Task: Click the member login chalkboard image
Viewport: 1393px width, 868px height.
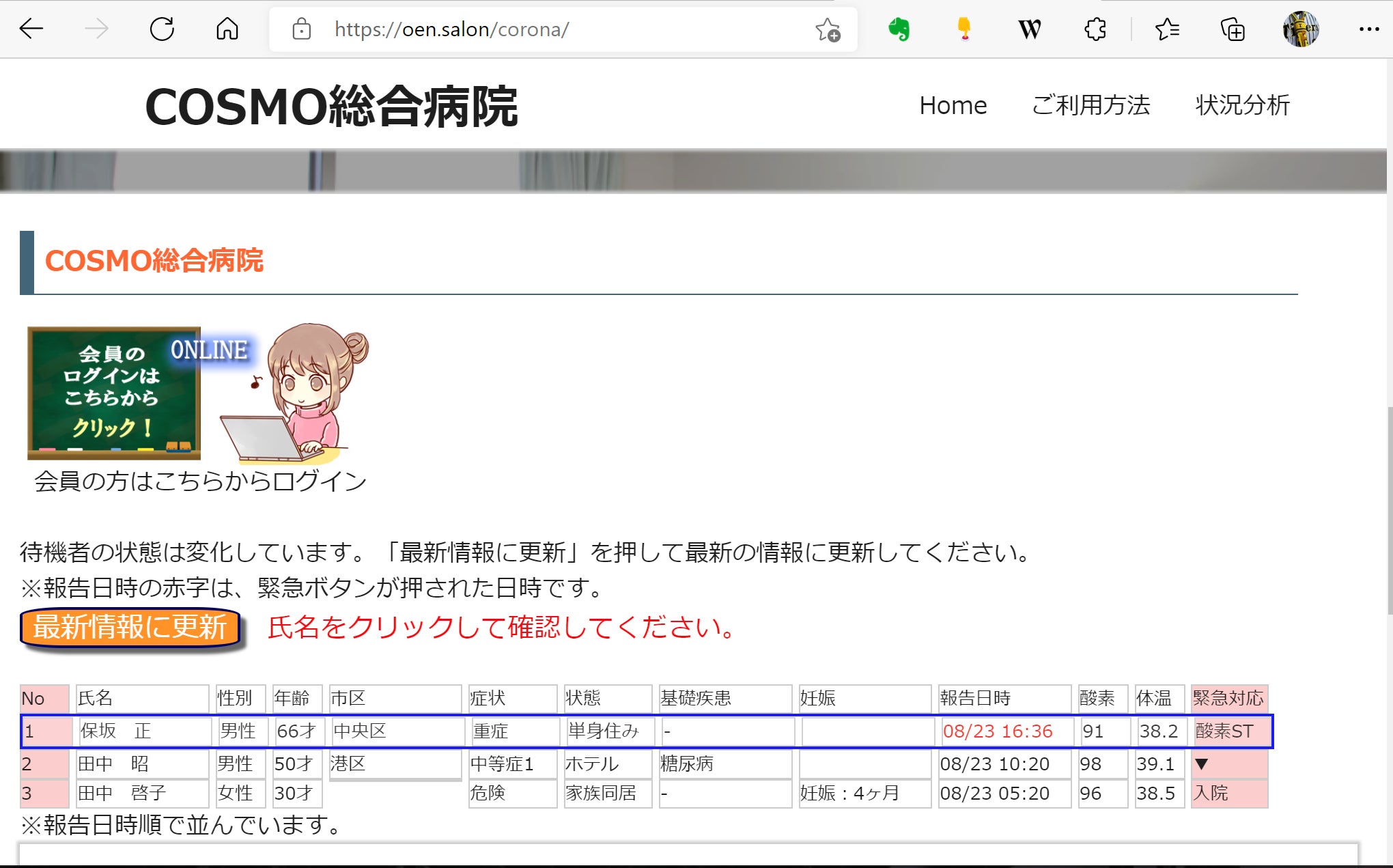Action: pyautogui.click(x=114, y=393)
